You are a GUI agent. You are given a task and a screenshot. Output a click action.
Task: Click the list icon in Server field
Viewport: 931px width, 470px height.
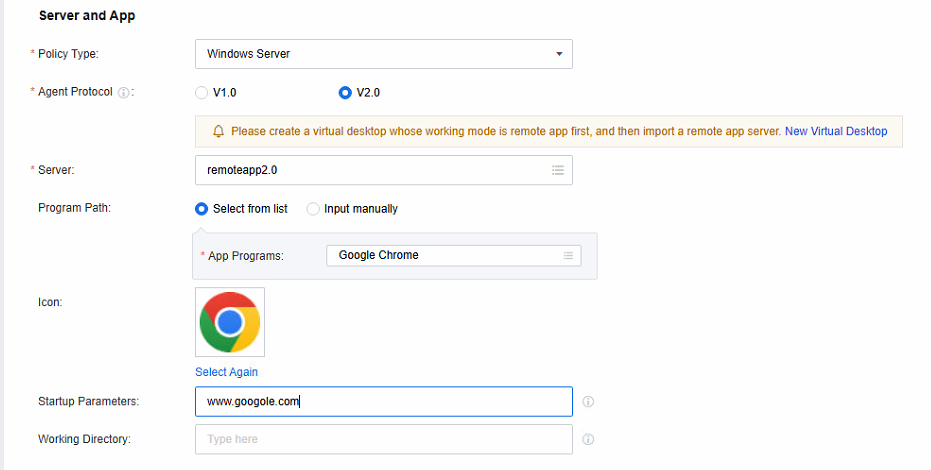pos(558,170)
